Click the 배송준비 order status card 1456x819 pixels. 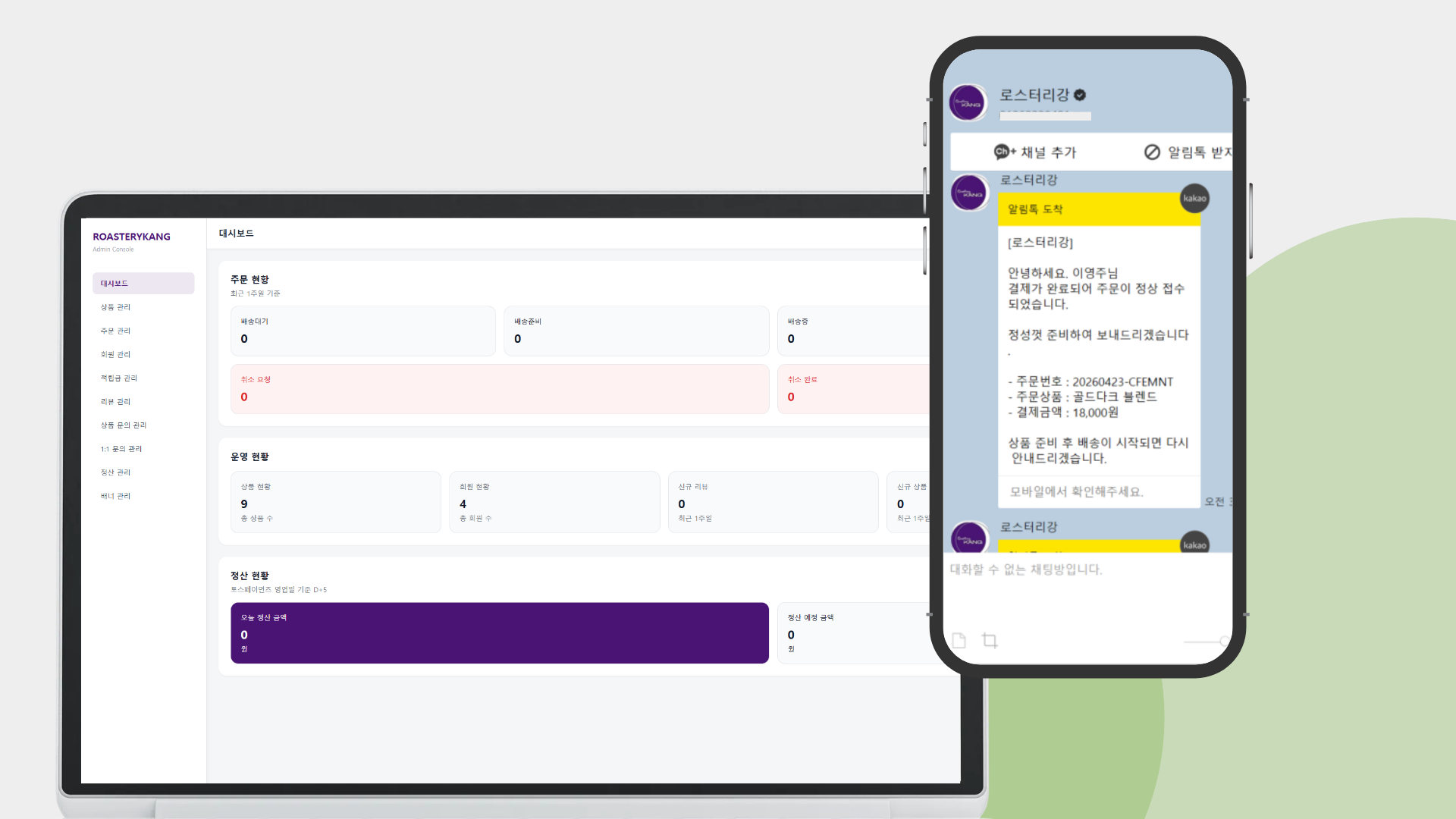point(636,331)
